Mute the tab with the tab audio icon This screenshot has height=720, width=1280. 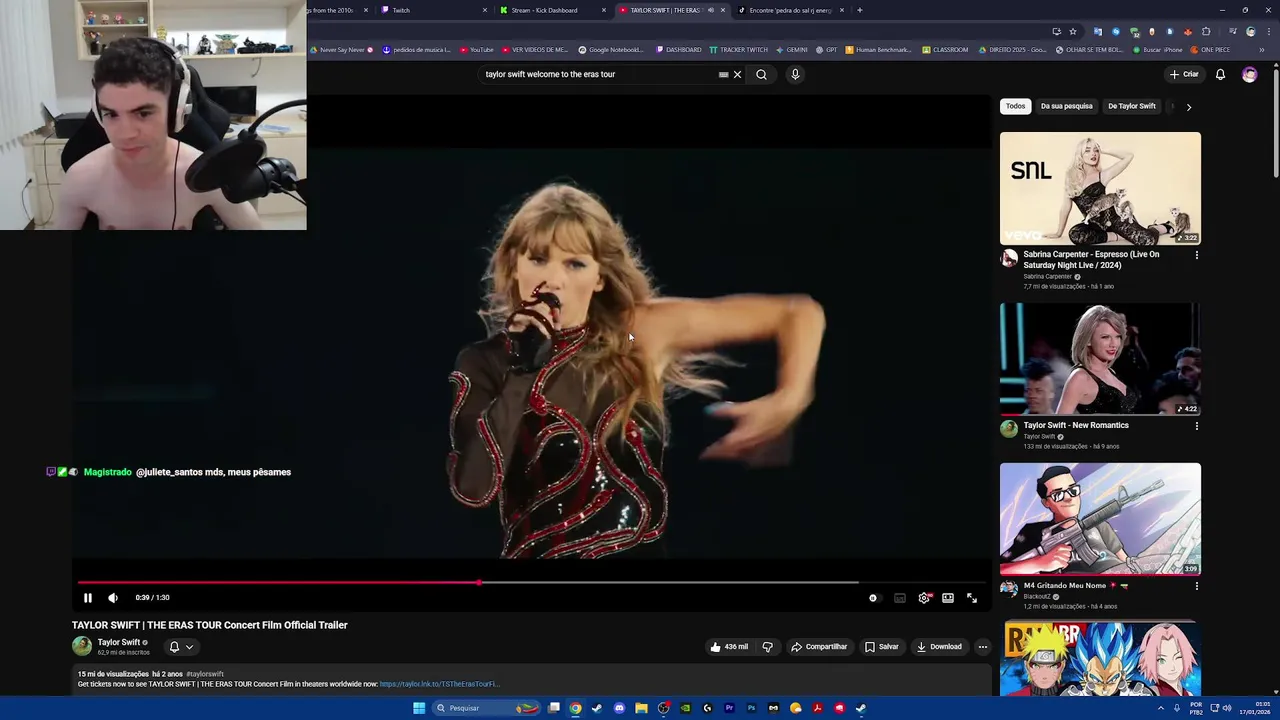(711, 10)
